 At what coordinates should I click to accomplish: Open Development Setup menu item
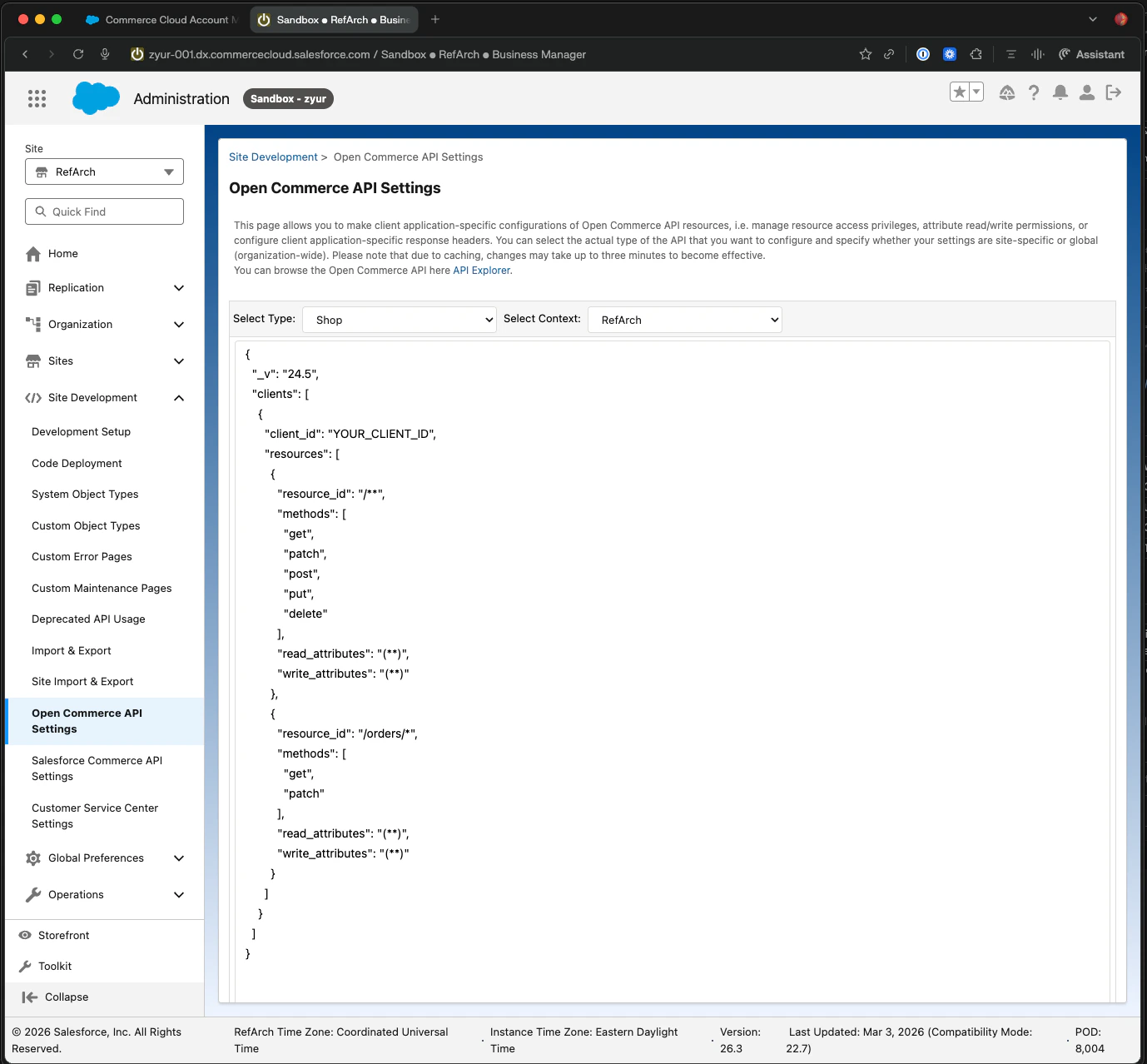point(82,432)
